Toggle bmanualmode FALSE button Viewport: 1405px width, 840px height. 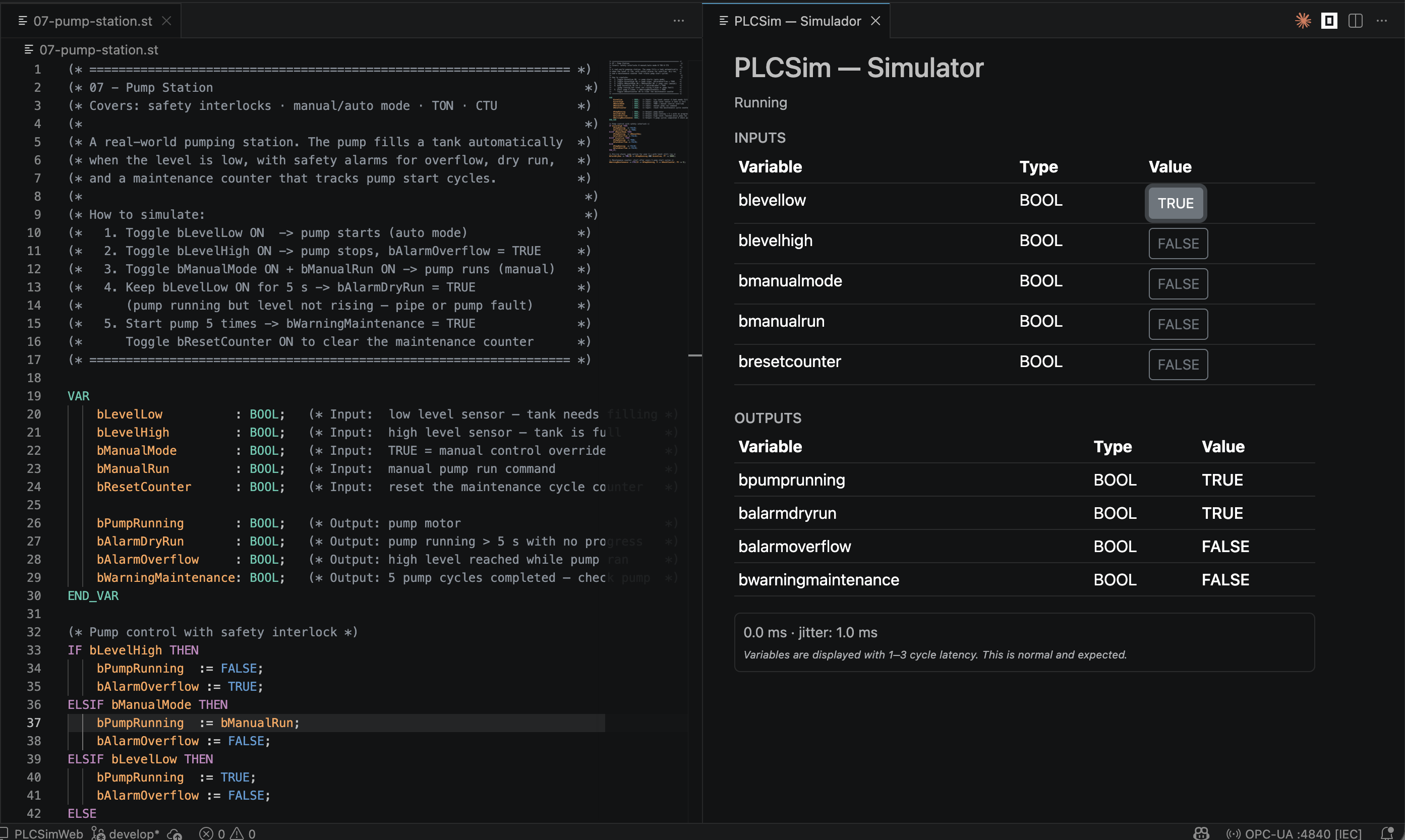pyautogui.click(x=1178, y=283)
